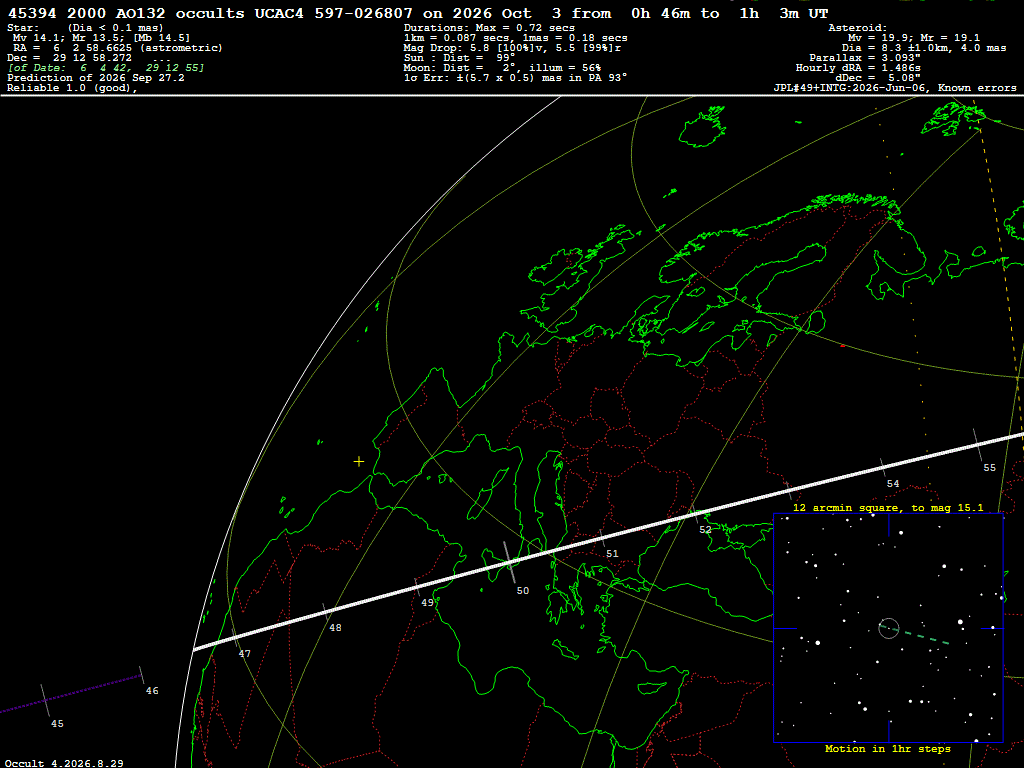Click time marker 48 on the path
The width and height of the screenshot is (1024, 768).
click(335, 628)
